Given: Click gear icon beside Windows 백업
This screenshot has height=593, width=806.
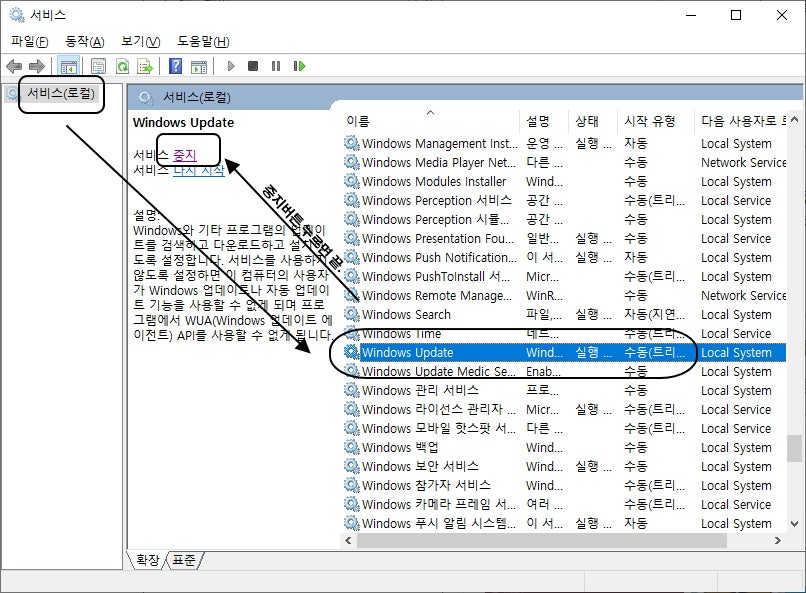Looking at the screenshot, I should pyautogui.click(x=352, y=447).
